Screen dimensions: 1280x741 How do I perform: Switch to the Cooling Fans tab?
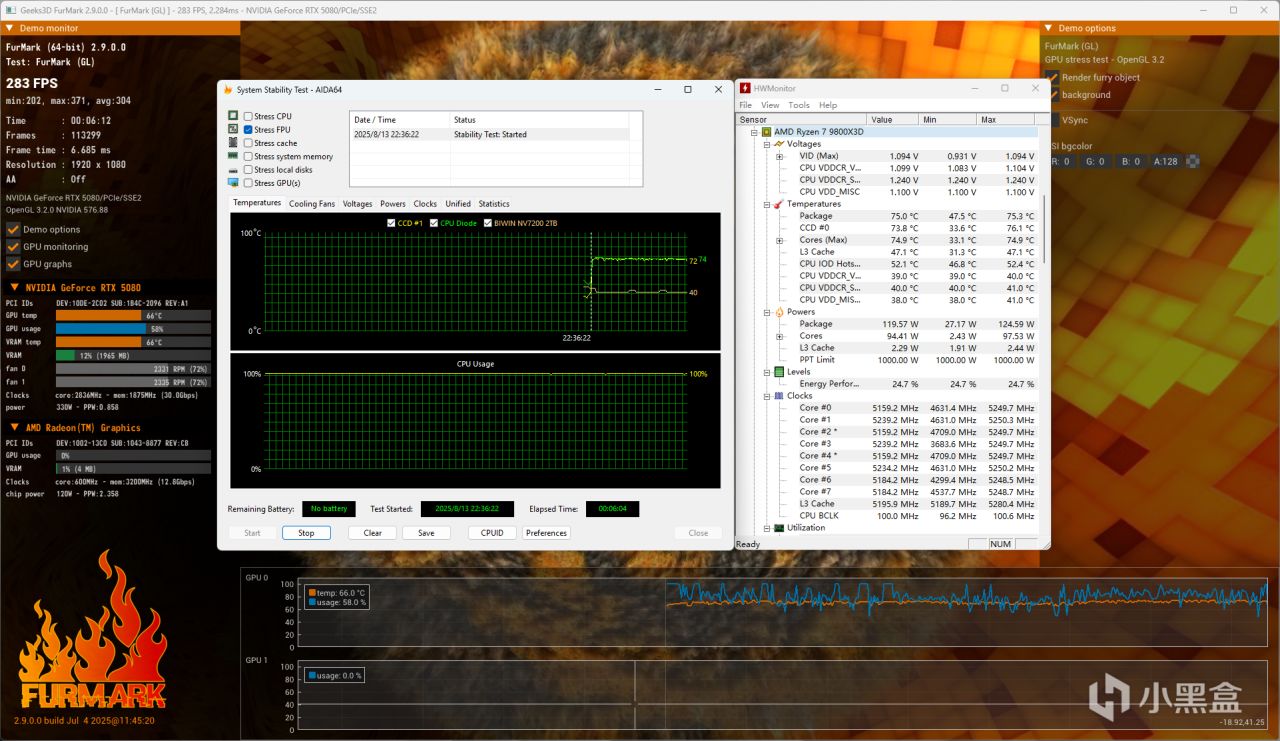coord(312,204)
